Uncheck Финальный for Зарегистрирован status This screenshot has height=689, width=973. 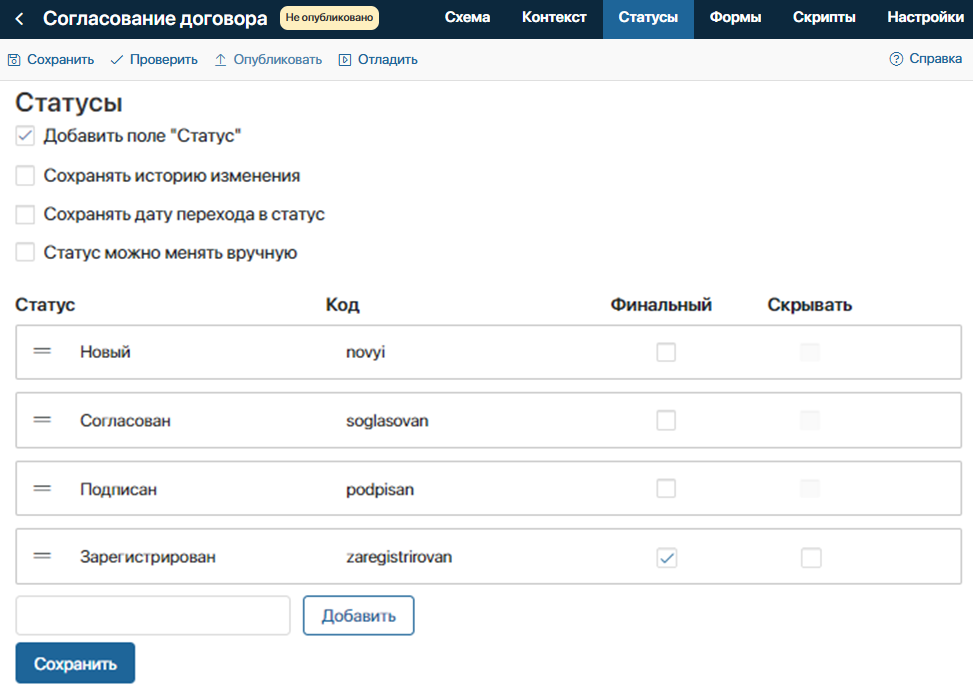click(666, 557)
